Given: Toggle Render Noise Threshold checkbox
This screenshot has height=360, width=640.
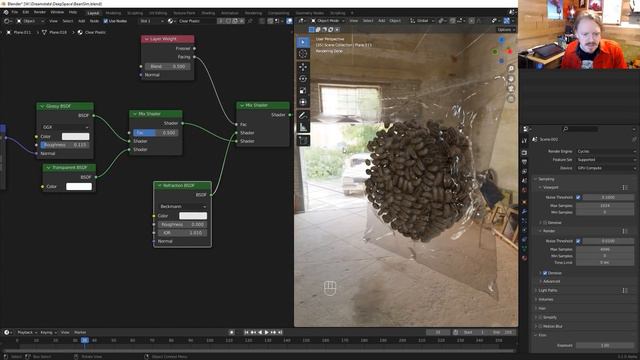Looking at the screenshot, I should (x=578, y=241).
